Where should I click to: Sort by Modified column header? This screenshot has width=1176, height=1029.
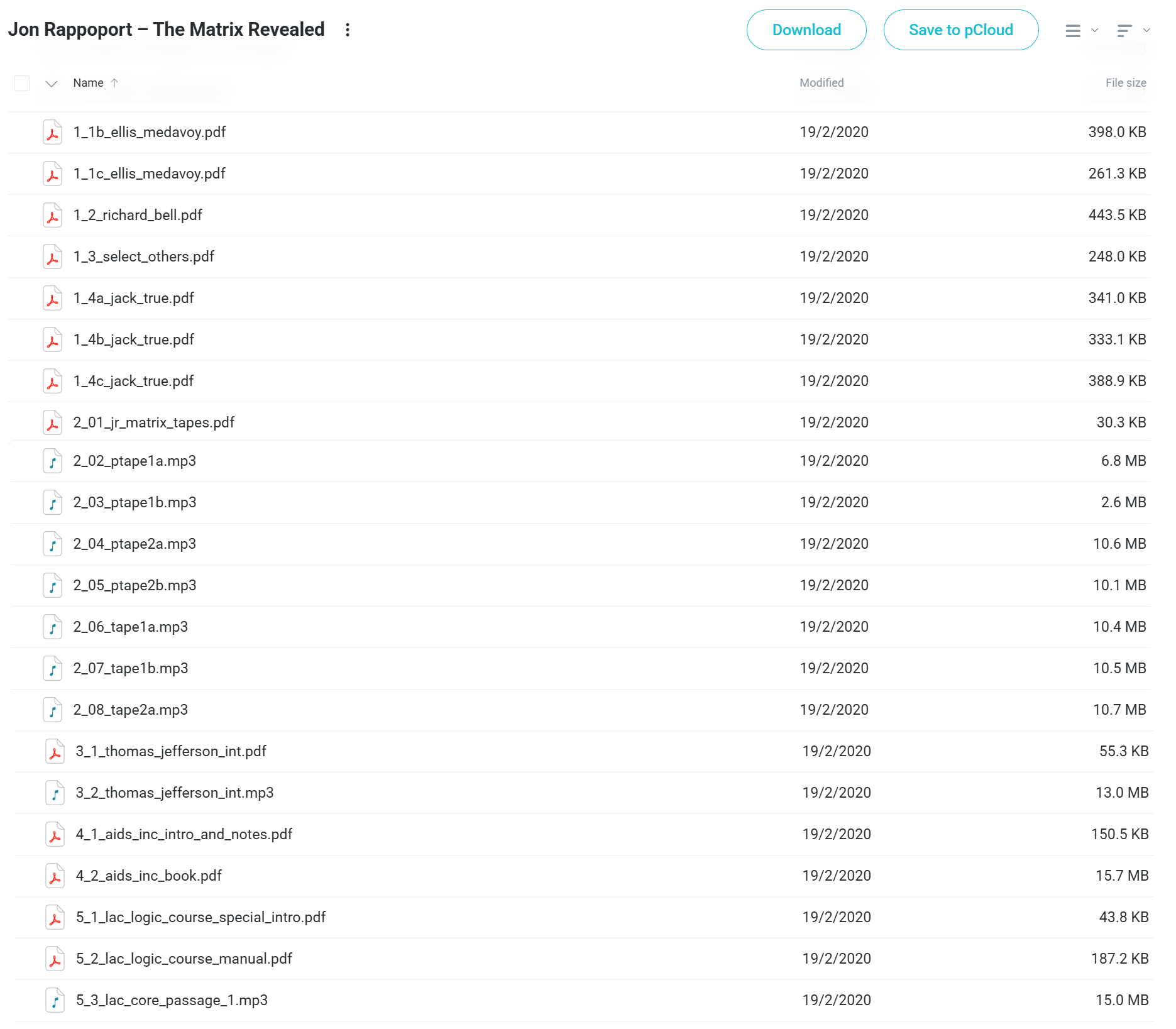pos(822,83)
